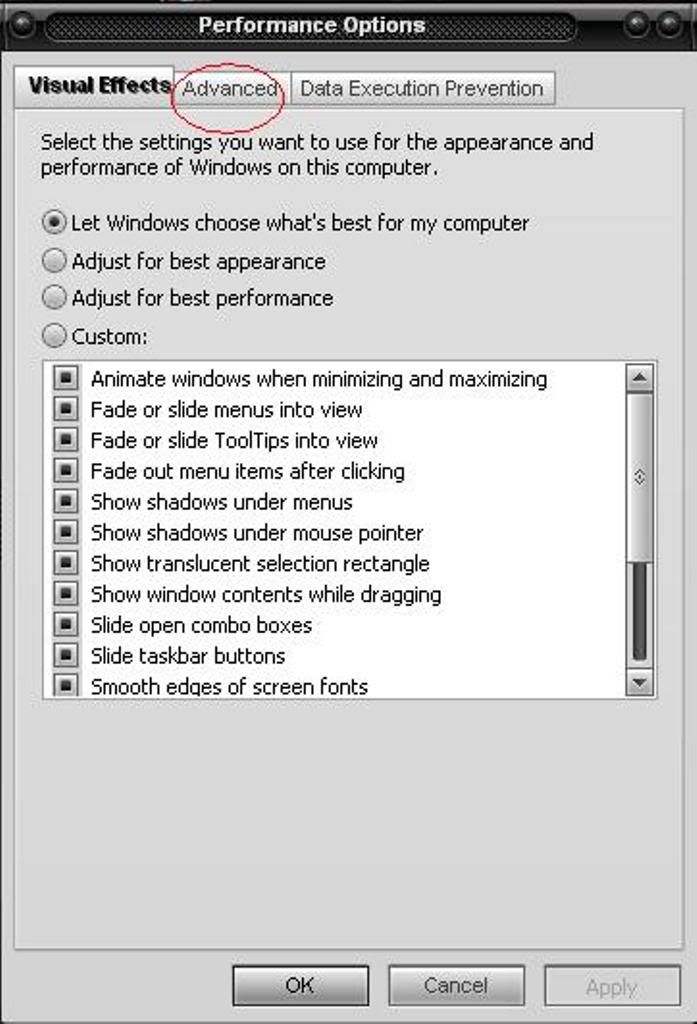Click the scroll up arrow in effects list
Image resolution: width=697 pixels, height=1024 pixels.
(639, 378)
